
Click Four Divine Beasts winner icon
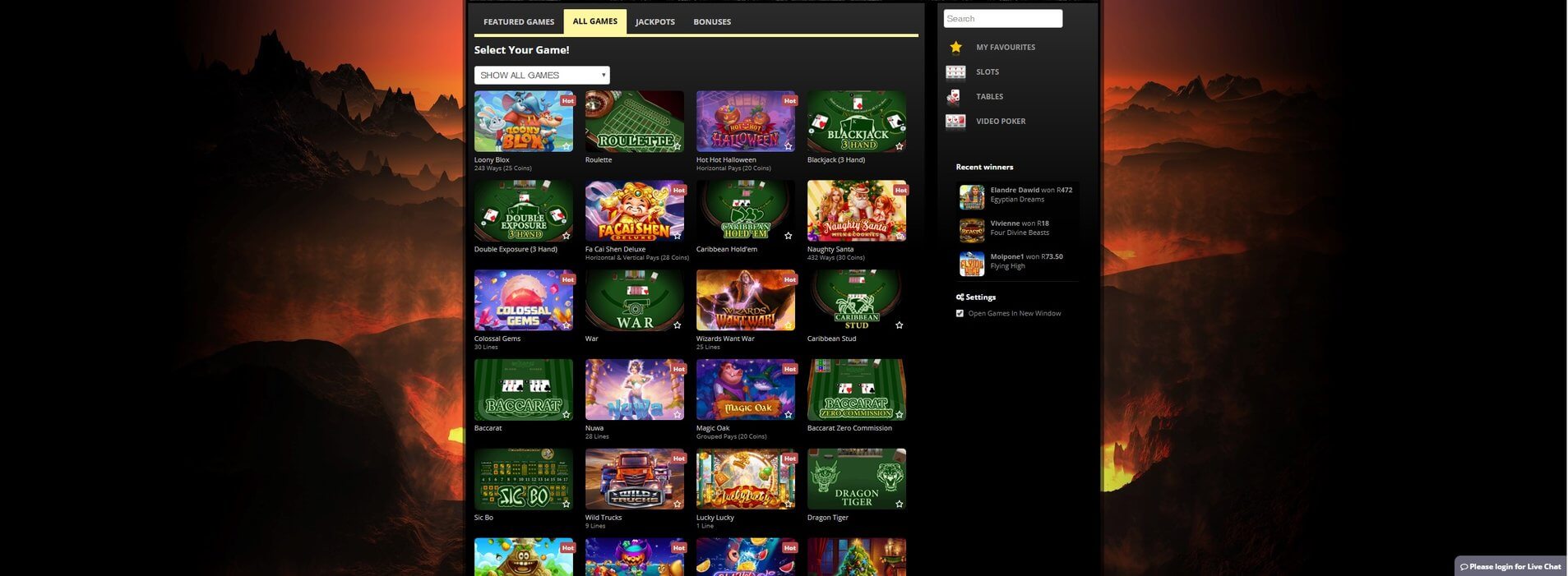[972, 230]
